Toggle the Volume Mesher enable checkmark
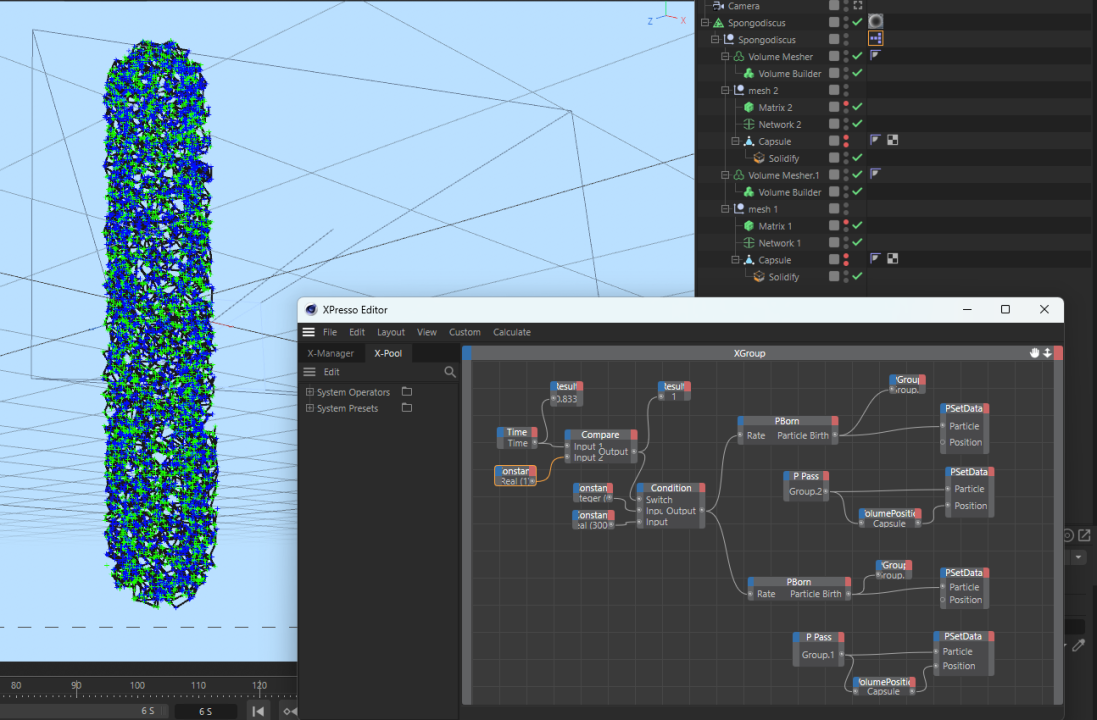The image size is (1097, 720). (x=857, y=57)
